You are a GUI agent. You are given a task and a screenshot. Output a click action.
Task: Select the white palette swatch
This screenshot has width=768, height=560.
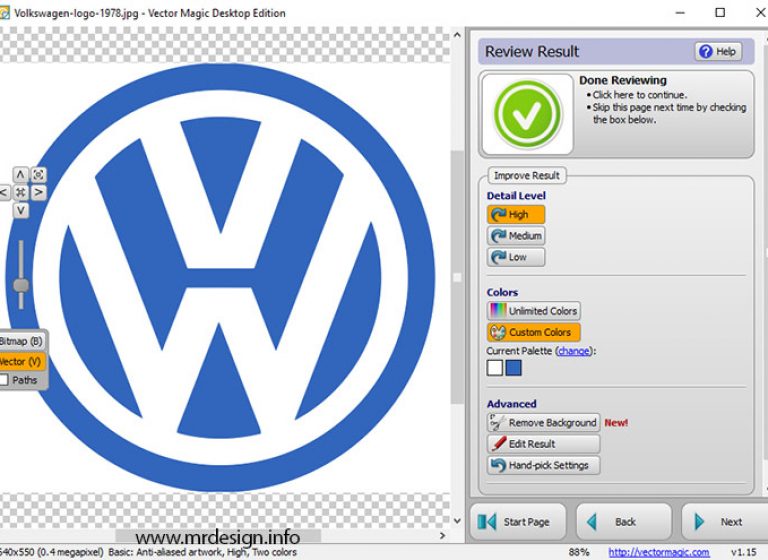(495, 368)
